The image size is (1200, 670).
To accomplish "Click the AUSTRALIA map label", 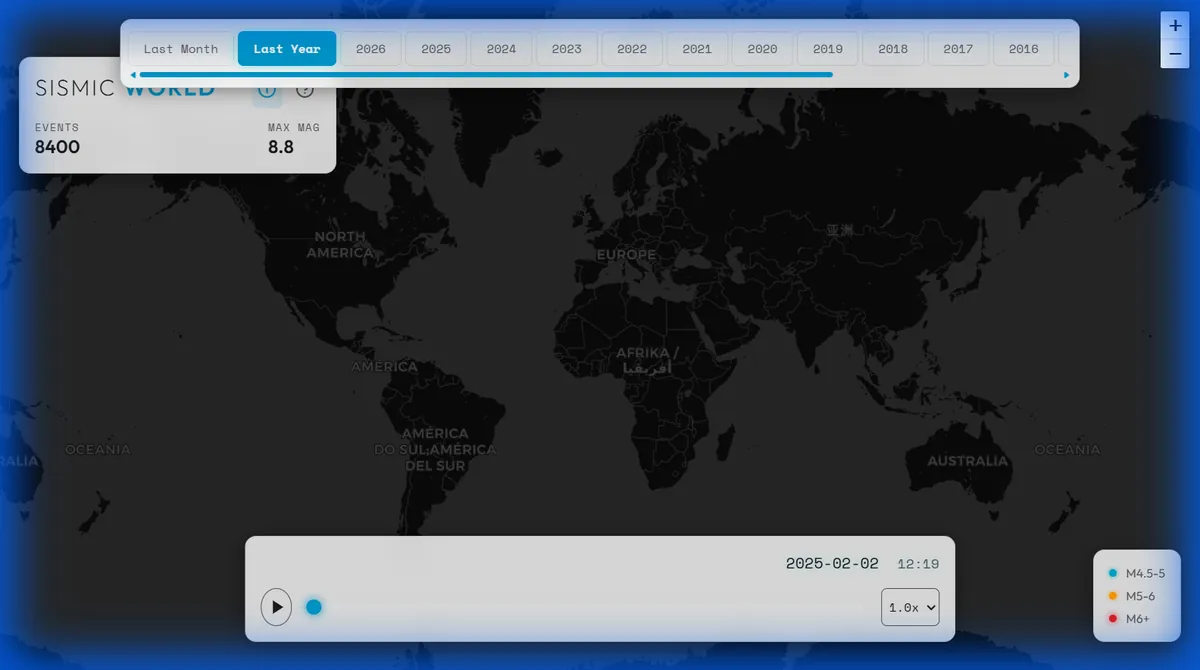I will click(x=967, y=461).
